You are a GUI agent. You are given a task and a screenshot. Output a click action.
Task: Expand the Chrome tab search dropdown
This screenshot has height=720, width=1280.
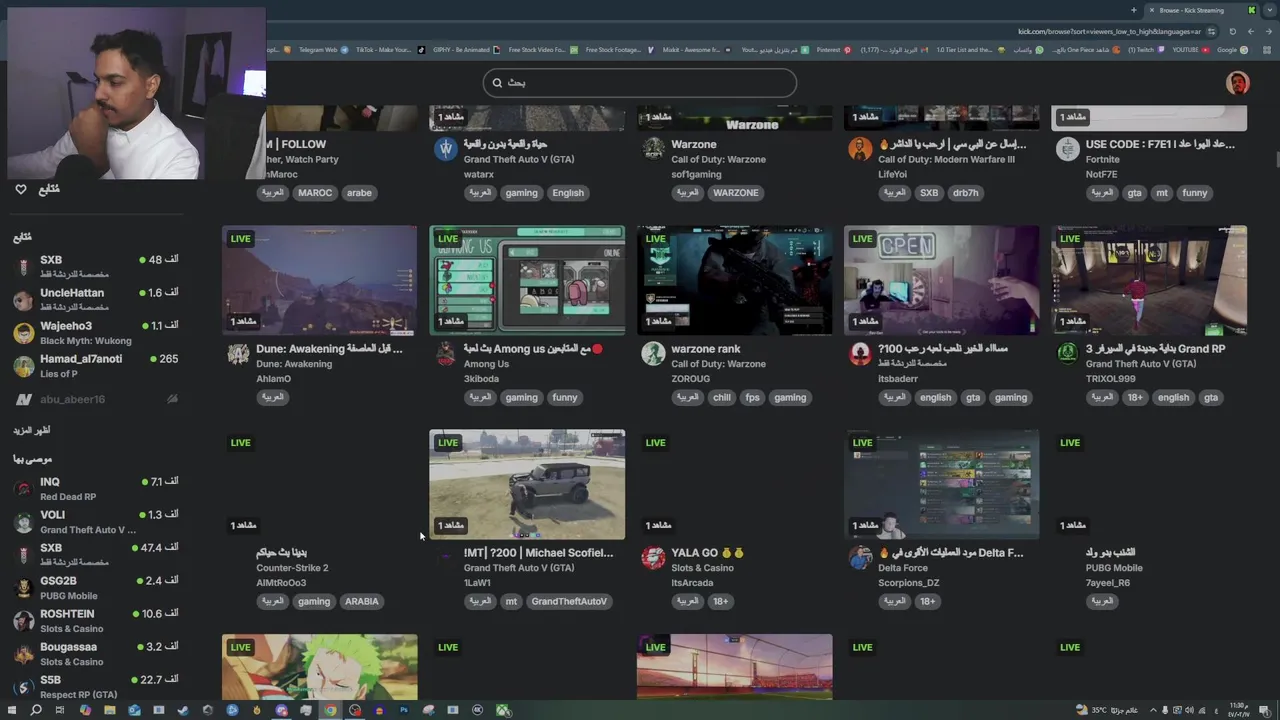(1270, 10)
